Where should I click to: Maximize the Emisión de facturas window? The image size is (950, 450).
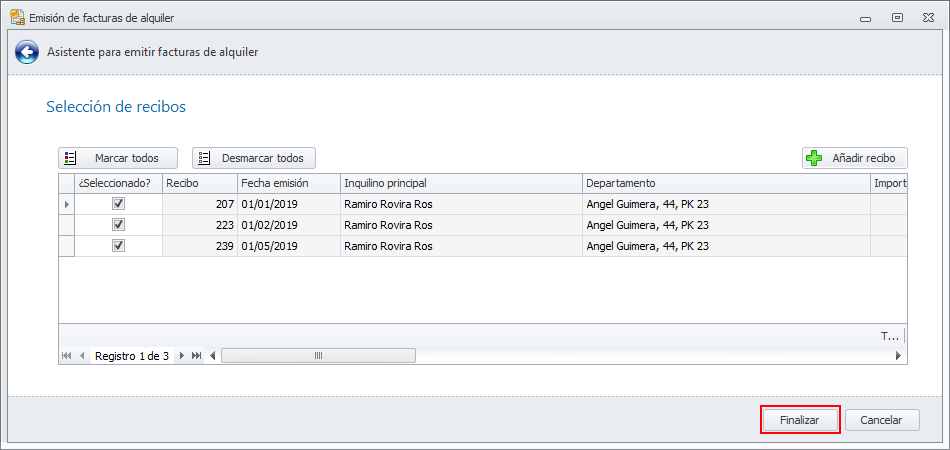[897, 18]
